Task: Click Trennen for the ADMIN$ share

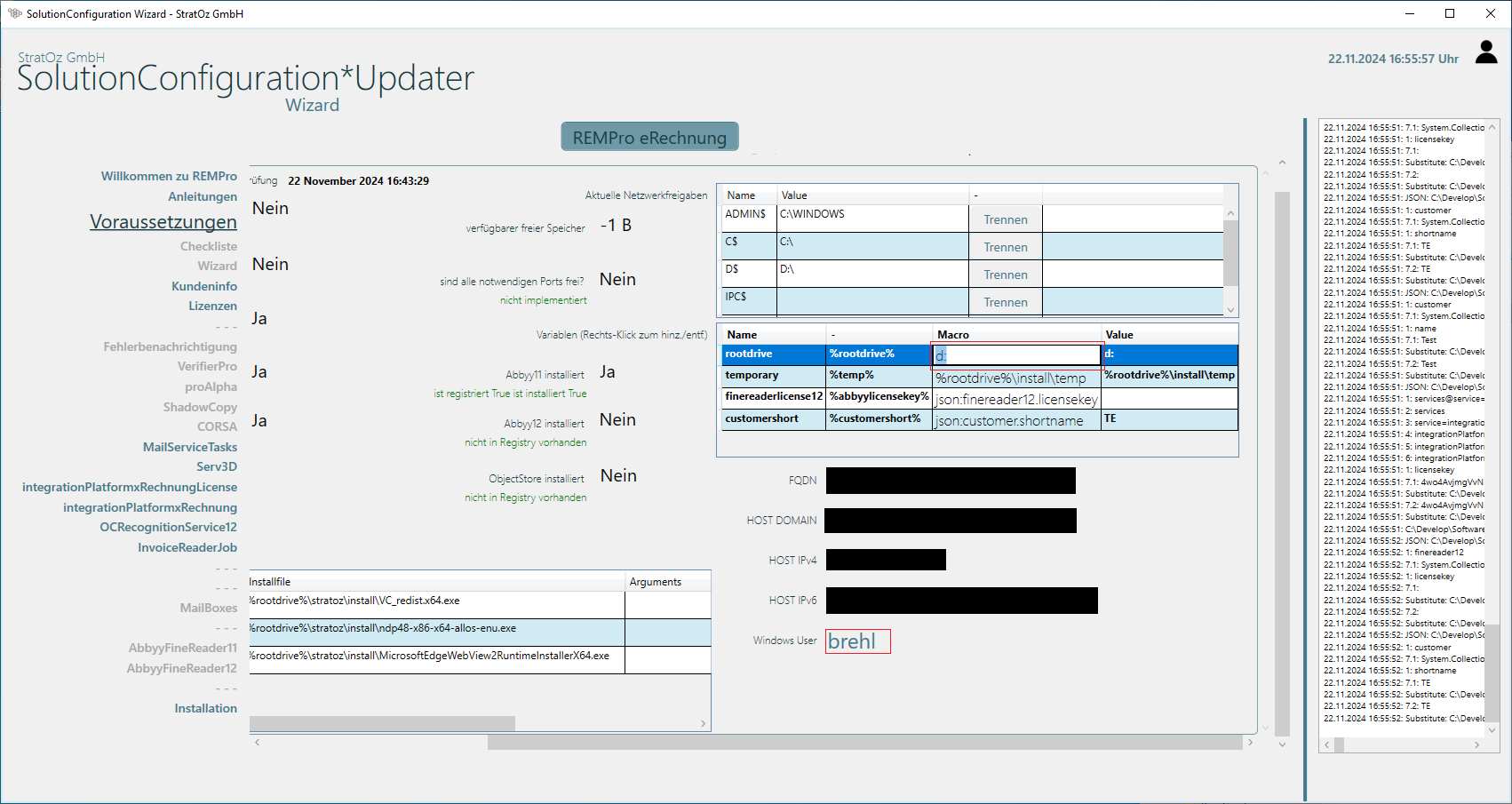Action: tap(1005, 219)
